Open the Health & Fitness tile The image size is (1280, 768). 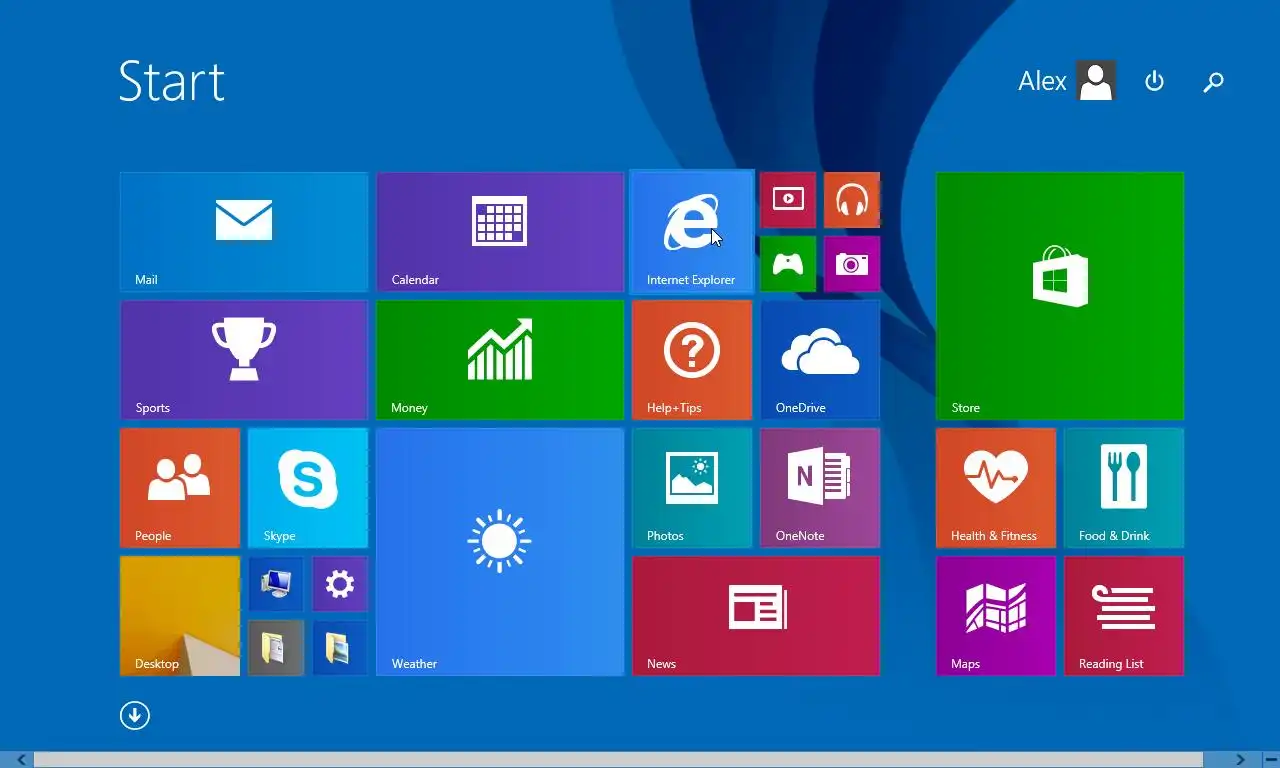pyautogui.click(x=996, y=488)
